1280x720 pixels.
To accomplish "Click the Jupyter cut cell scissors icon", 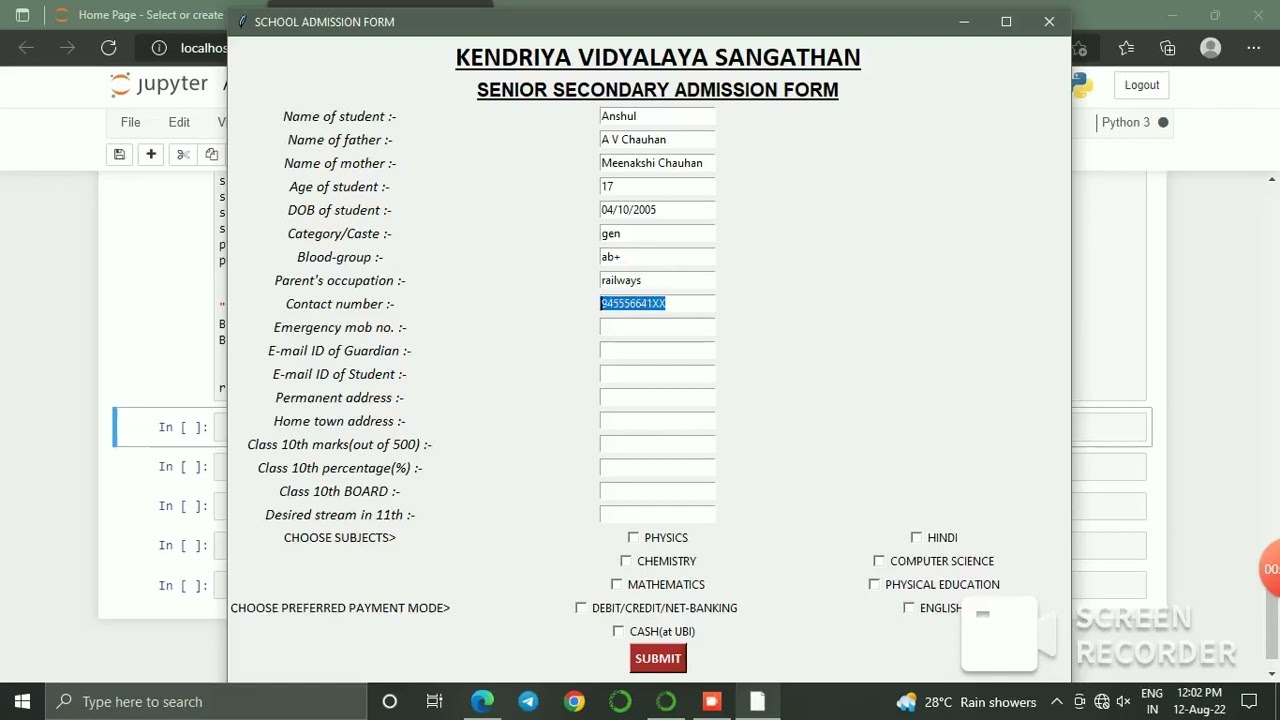I will click(x=183, y=154).
